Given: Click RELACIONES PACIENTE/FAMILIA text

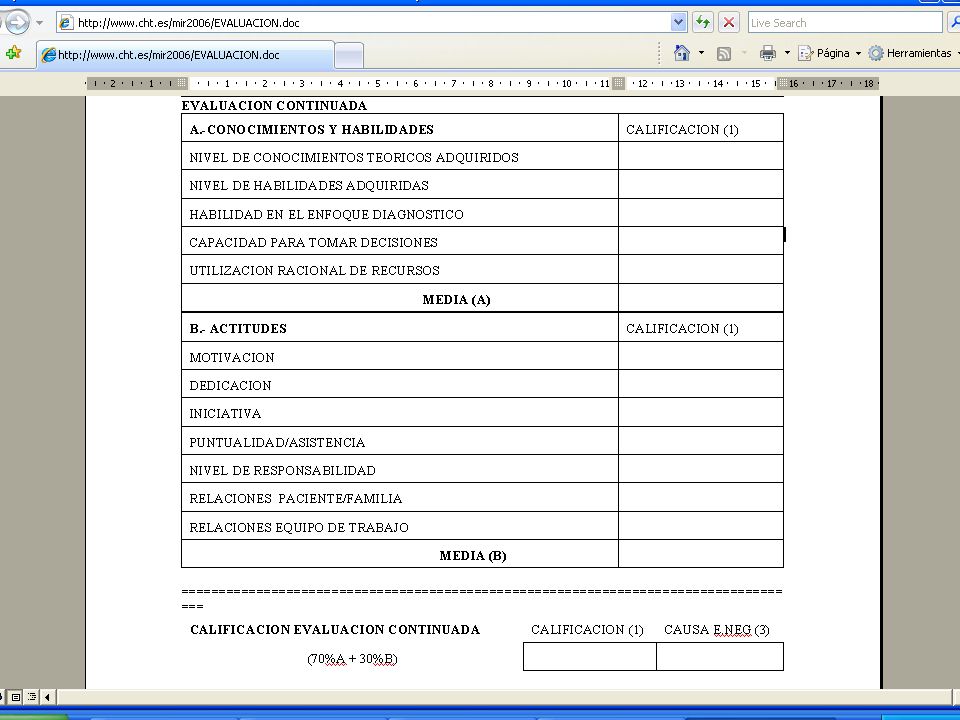Looking at the screenshot, I should (x=296, y=499).
